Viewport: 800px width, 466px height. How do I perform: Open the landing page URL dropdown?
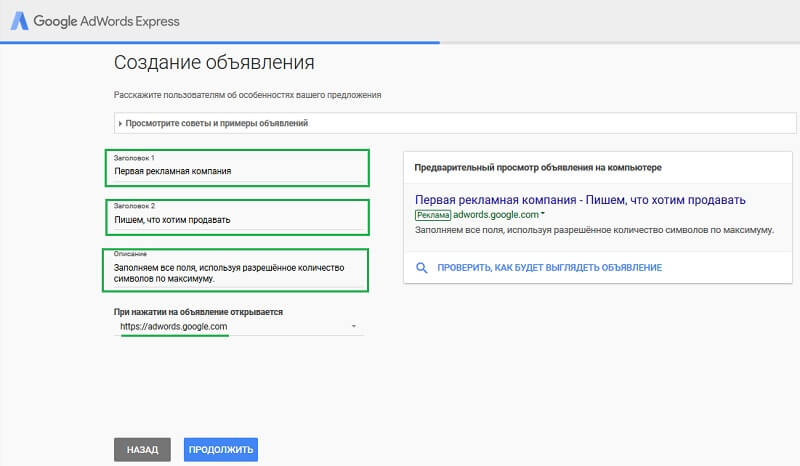(x=354, y=327)
